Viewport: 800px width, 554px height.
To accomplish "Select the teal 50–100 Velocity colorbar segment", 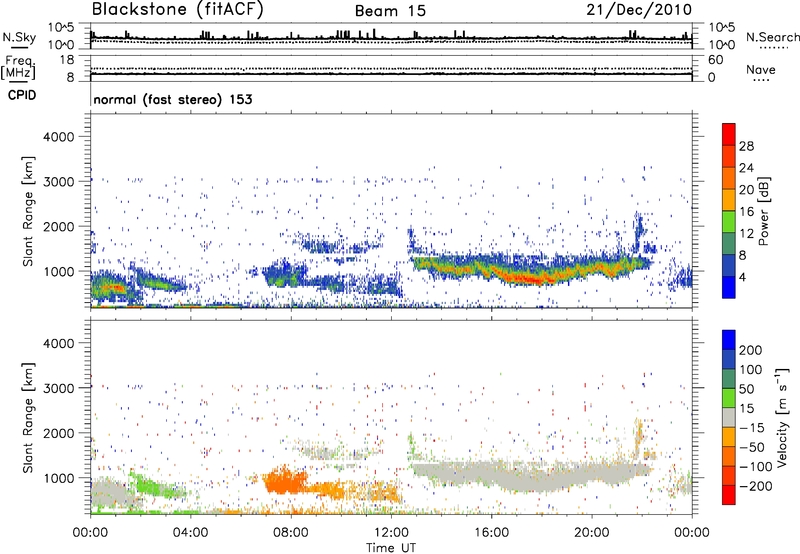I will [729, 379].
